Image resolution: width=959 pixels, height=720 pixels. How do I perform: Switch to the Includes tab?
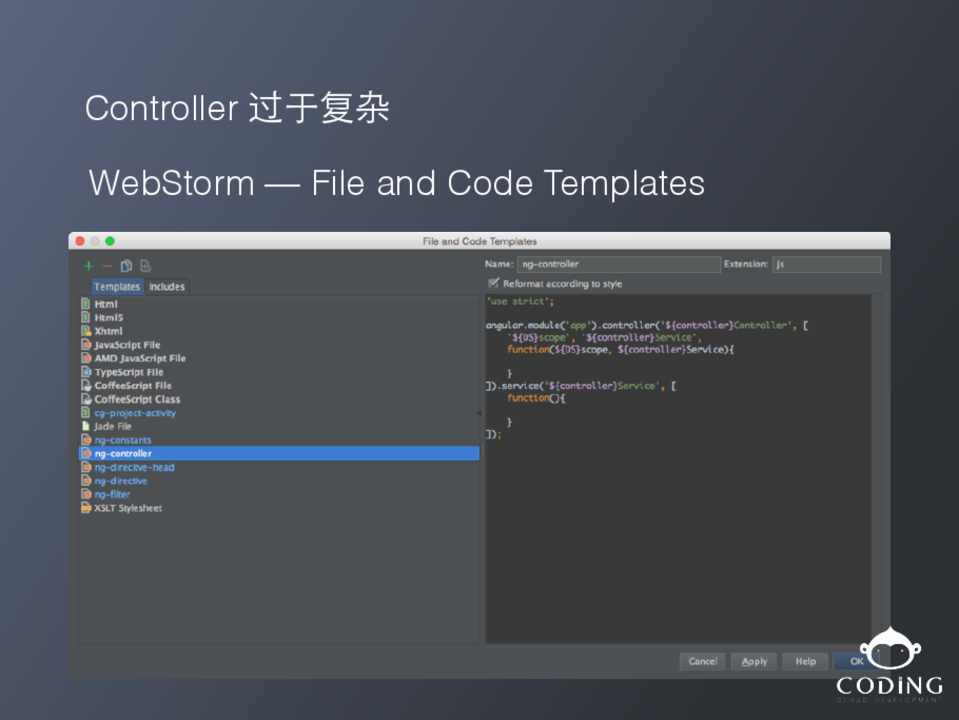click(x=167, y=287)
